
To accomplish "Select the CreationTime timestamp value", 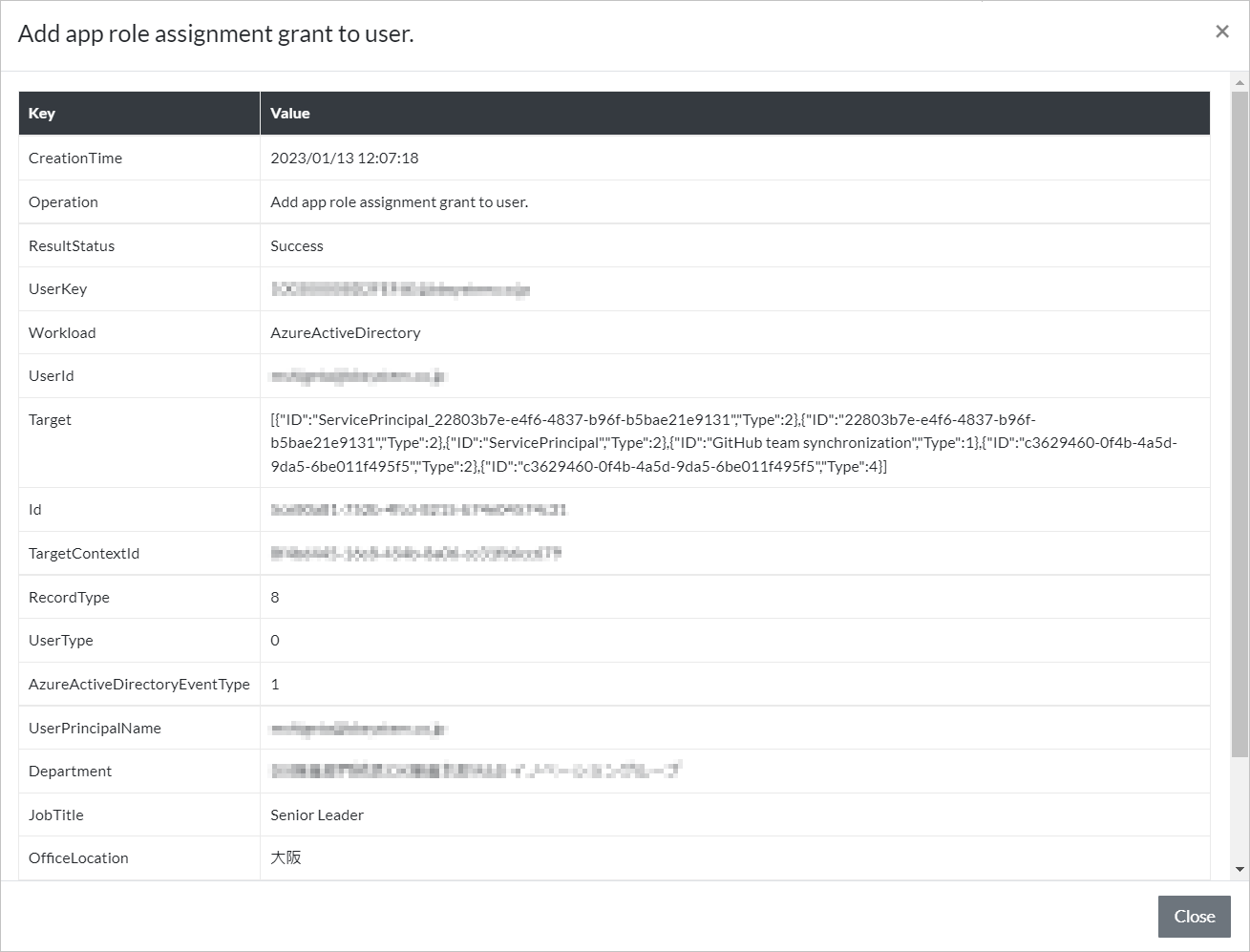I will coord(345,159).
